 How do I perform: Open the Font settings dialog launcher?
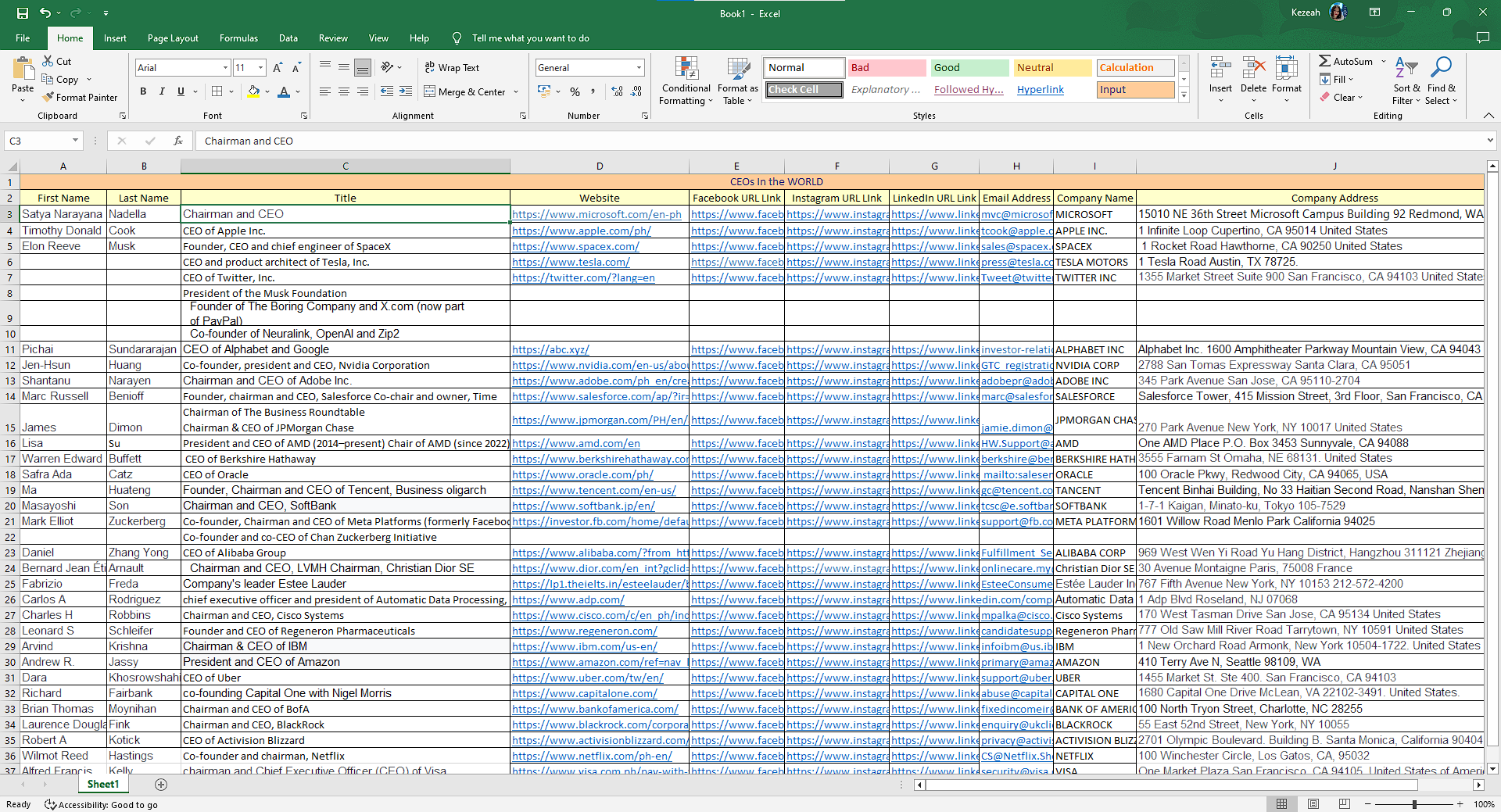(x=304, y=116)
